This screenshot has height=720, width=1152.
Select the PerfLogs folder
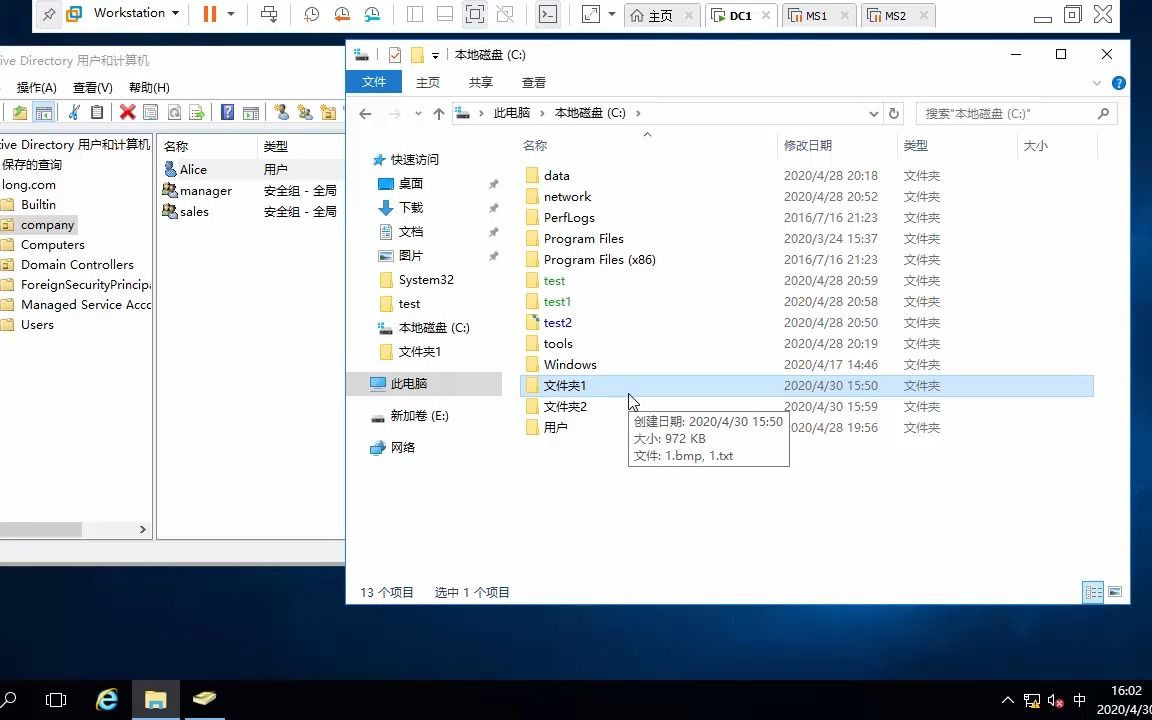pyautogui.click(x=569, y=217)
